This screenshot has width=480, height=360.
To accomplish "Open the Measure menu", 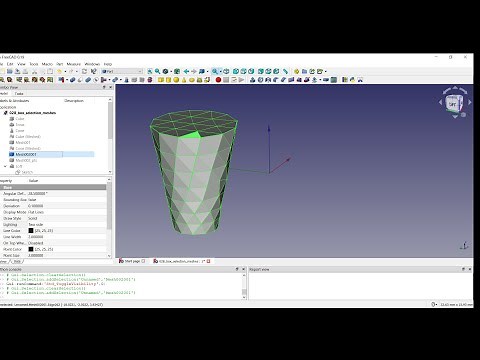I will [x=74, y=64].
